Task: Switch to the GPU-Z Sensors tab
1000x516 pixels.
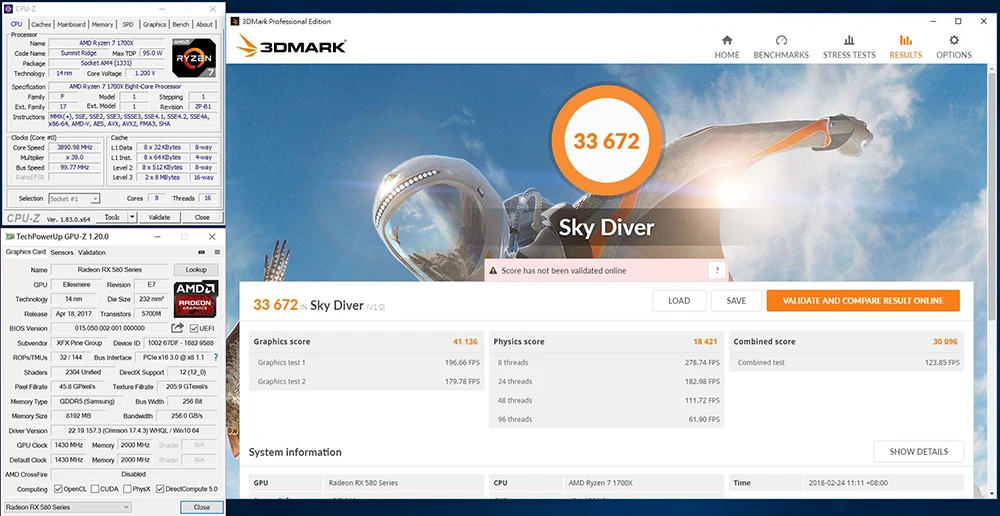Action: (x=62, y=253)
